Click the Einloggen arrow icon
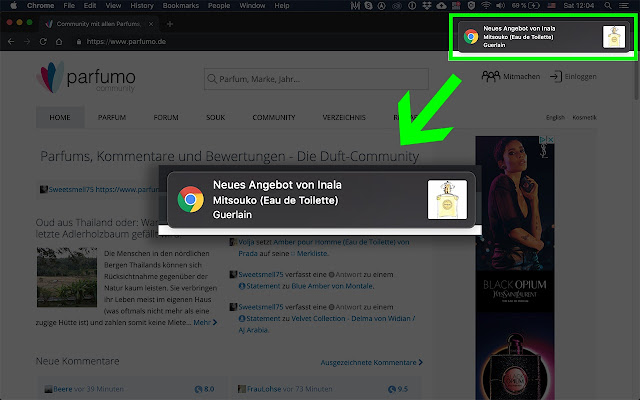 (556, 76)
